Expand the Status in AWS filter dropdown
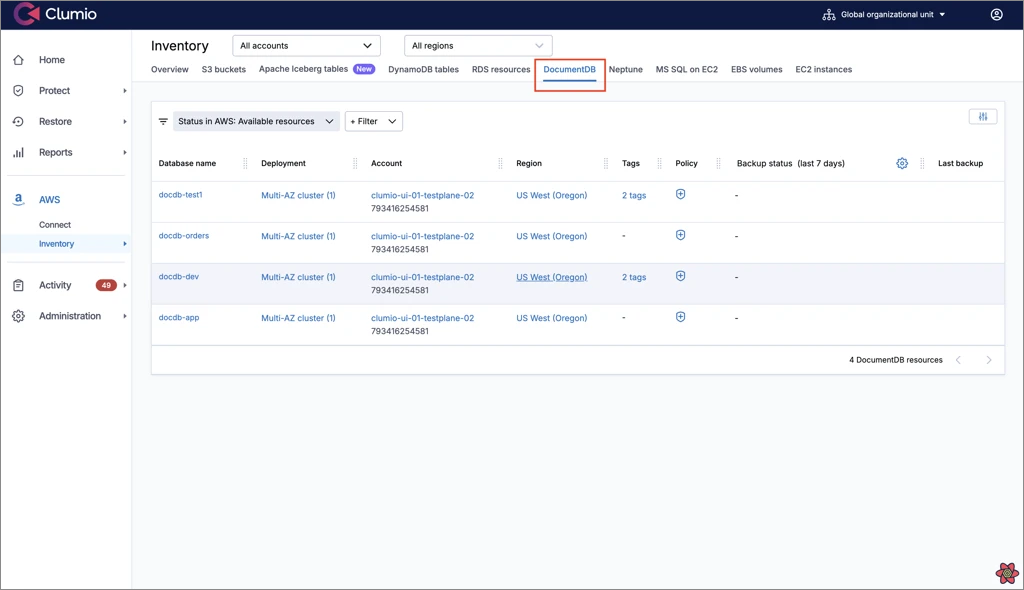The height and width of the screenshot is (590, 1024). click(x=256, y=122)
